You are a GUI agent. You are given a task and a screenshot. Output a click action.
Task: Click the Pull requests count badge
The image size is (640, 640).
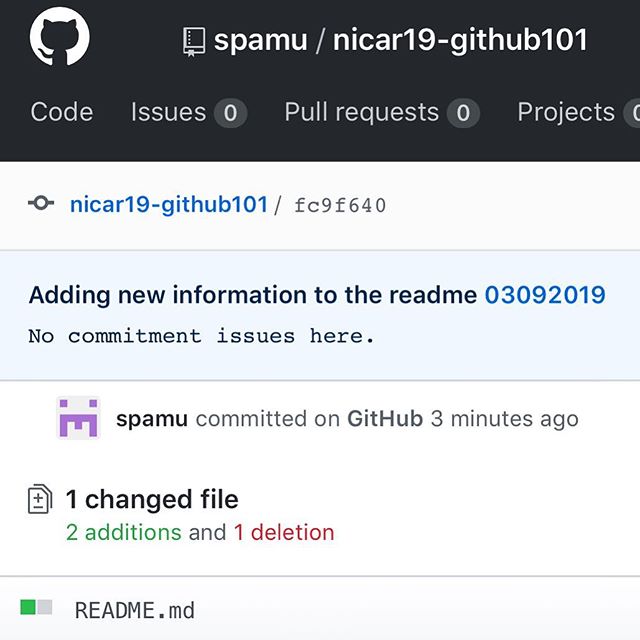[463, 113]
